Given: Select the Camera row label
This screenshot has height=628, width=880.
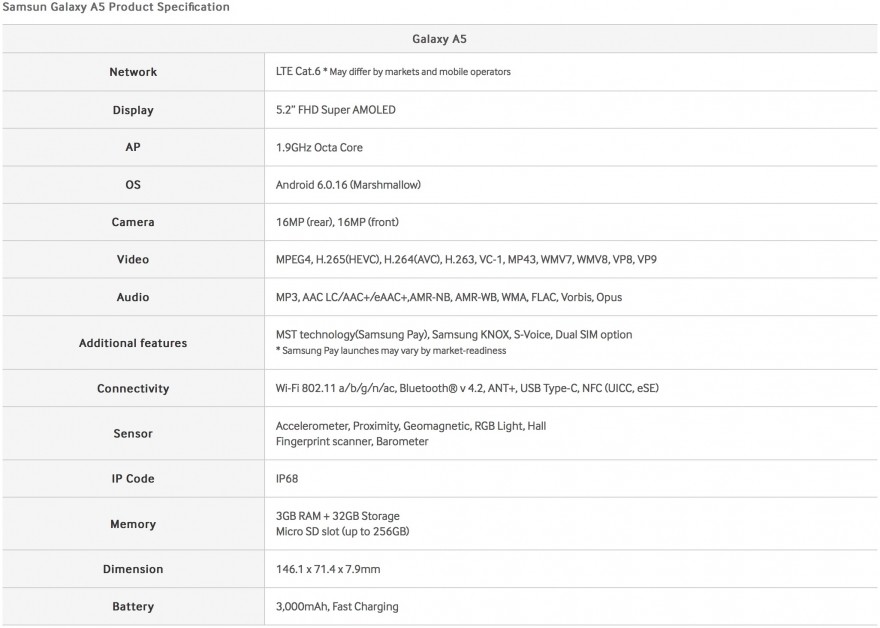Looking at the screenshot, I should click(133, 222).
